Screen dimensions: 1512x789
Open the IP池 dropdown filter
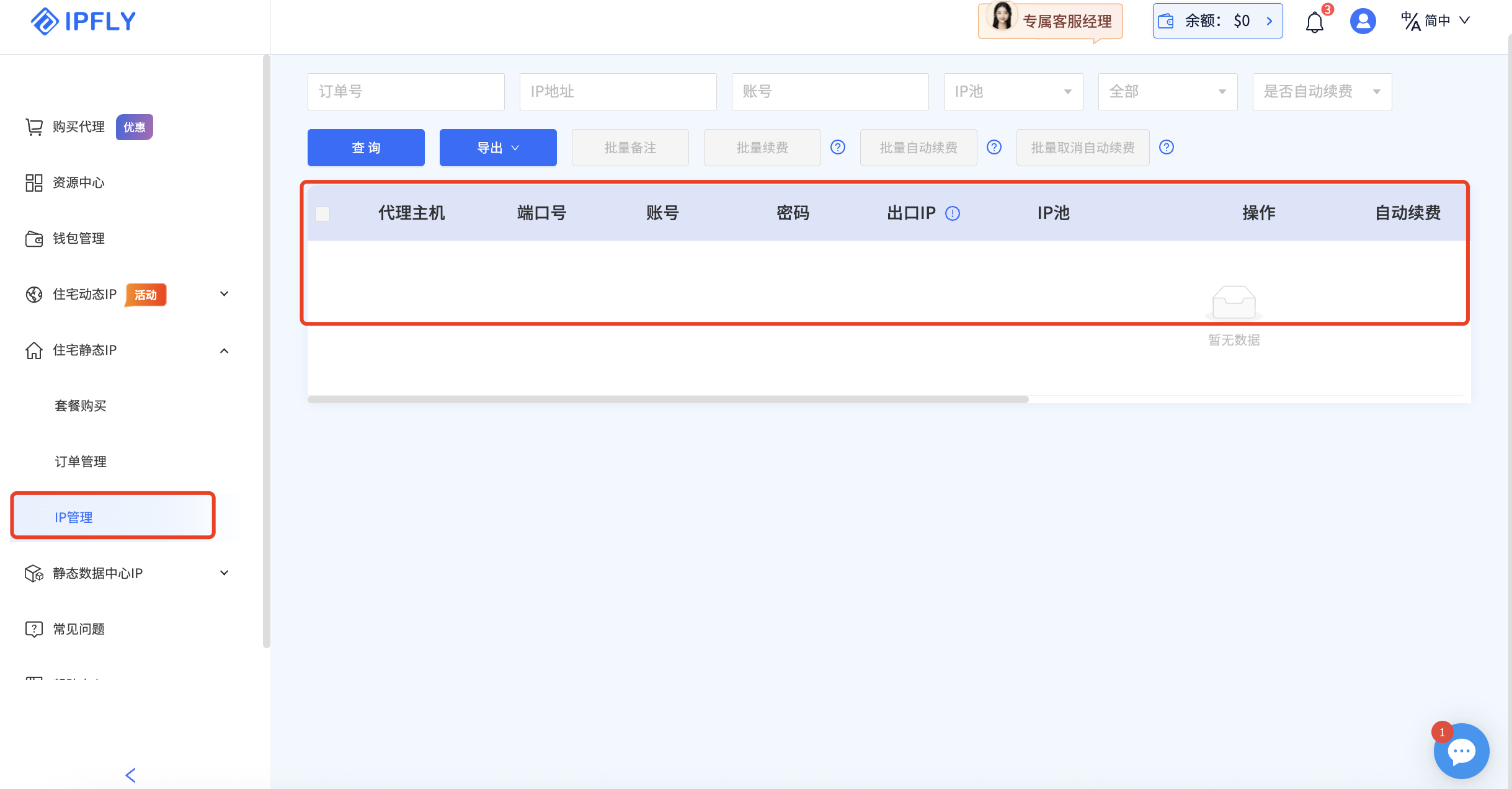coord(1013,92)
